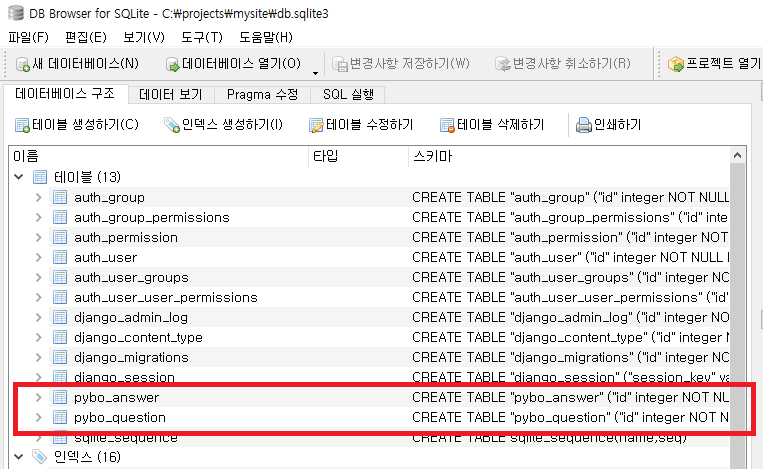
Task: Click the table icon beside pybo_question
Action: 60,417
